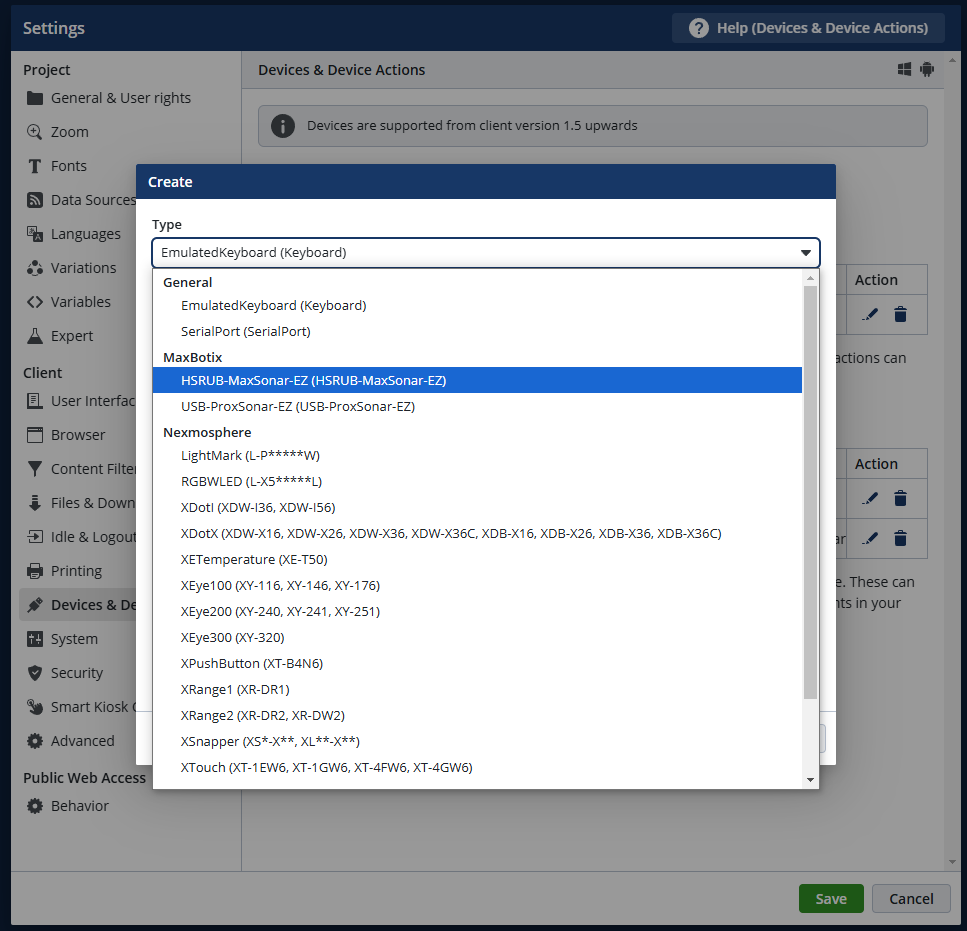Click the dropdown list scrollbar down arrow
Image resolution: width=967 pixels, height=931 pixels.
(810, 780)
